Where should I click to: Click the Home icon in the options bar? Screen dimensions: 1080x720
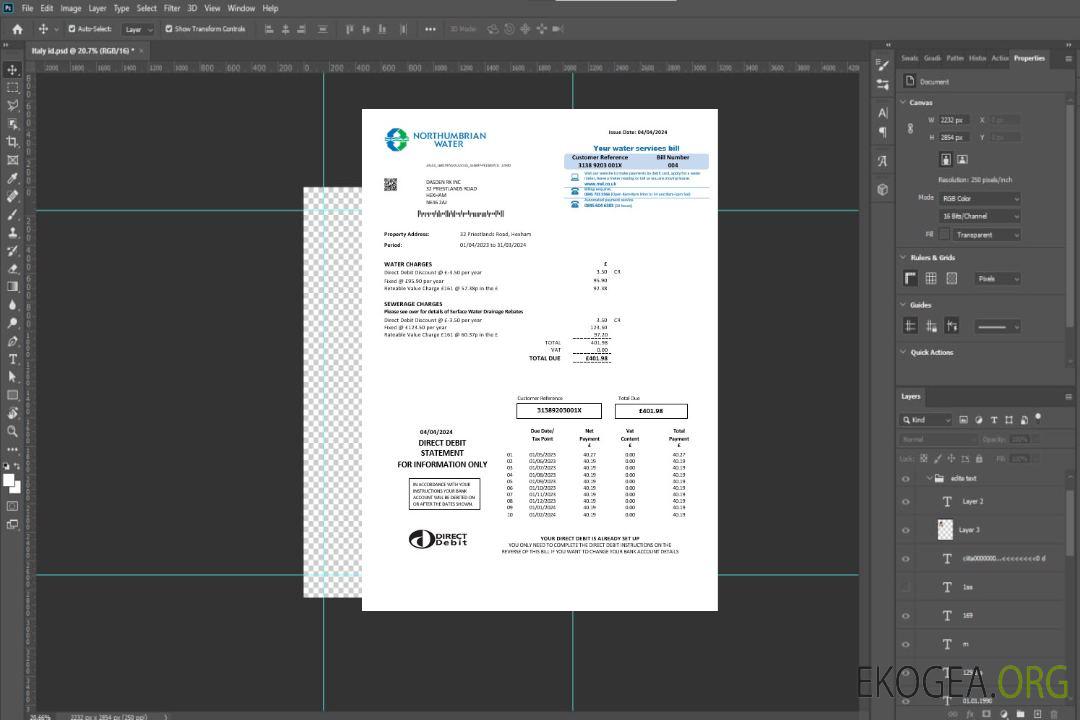point(17,29)
